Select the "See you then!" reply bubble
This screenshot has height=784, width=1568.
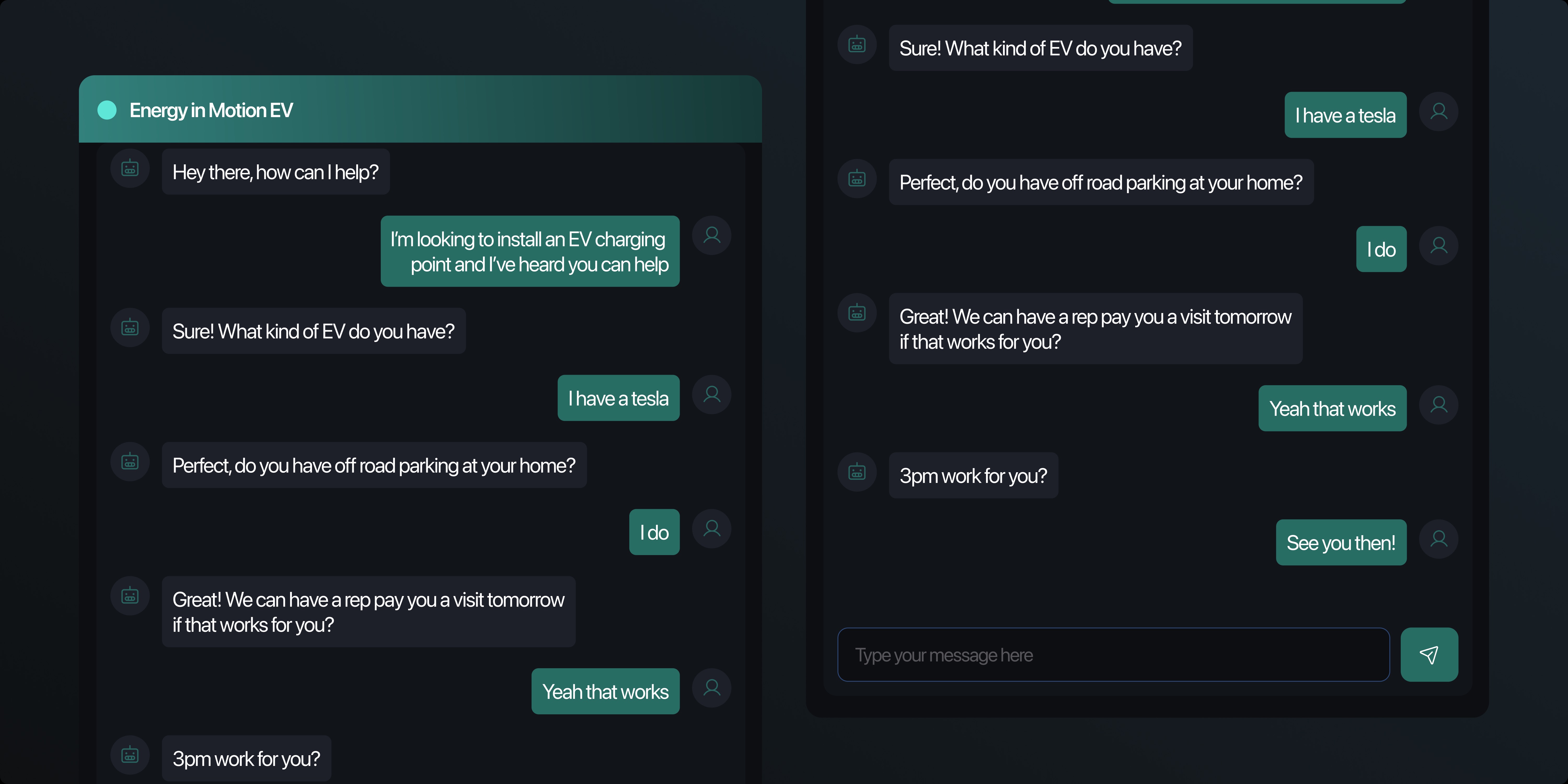[1340, 542]
